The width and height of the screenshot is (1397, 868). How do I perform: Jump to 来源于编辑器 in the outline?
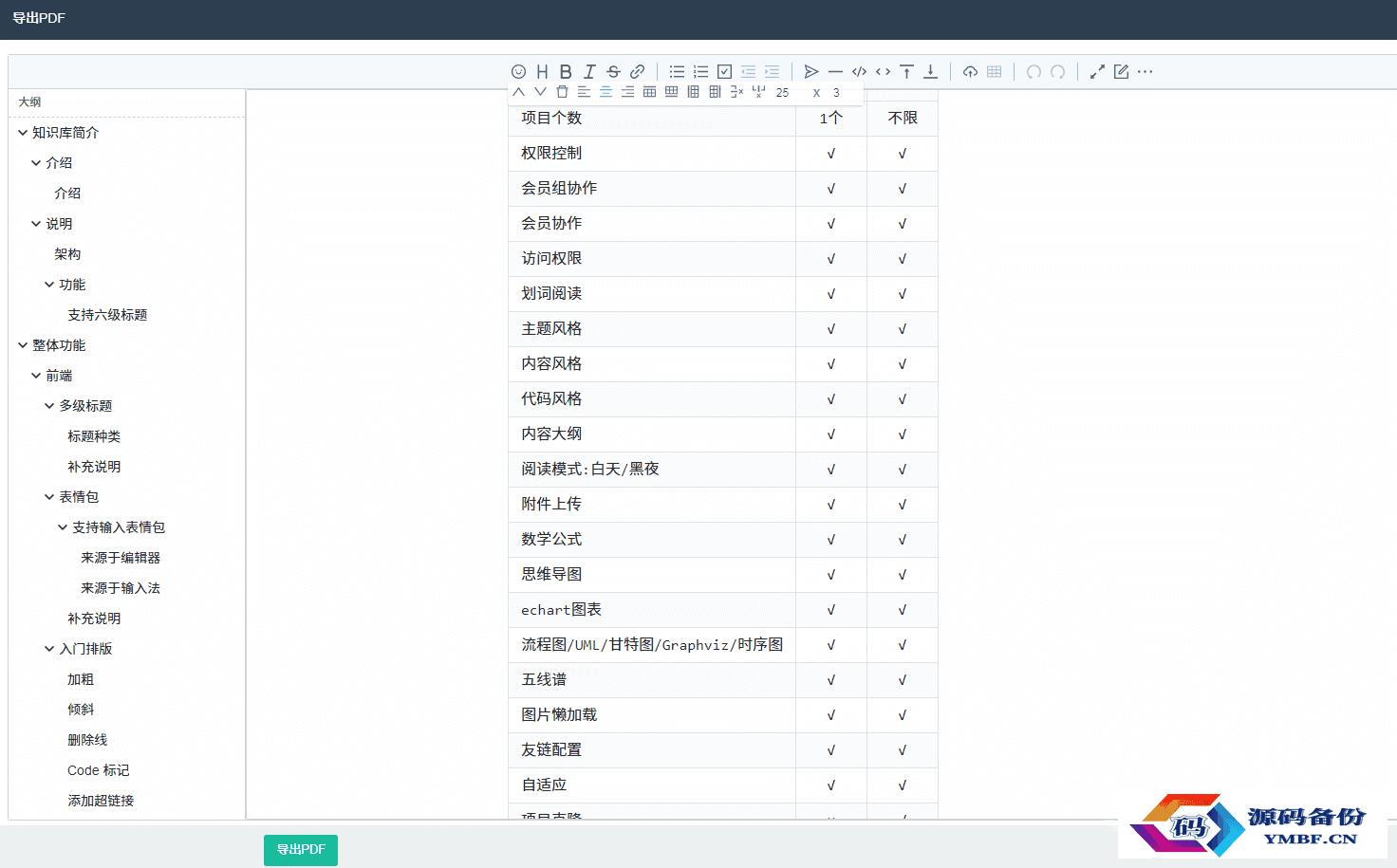click(121, 558)
